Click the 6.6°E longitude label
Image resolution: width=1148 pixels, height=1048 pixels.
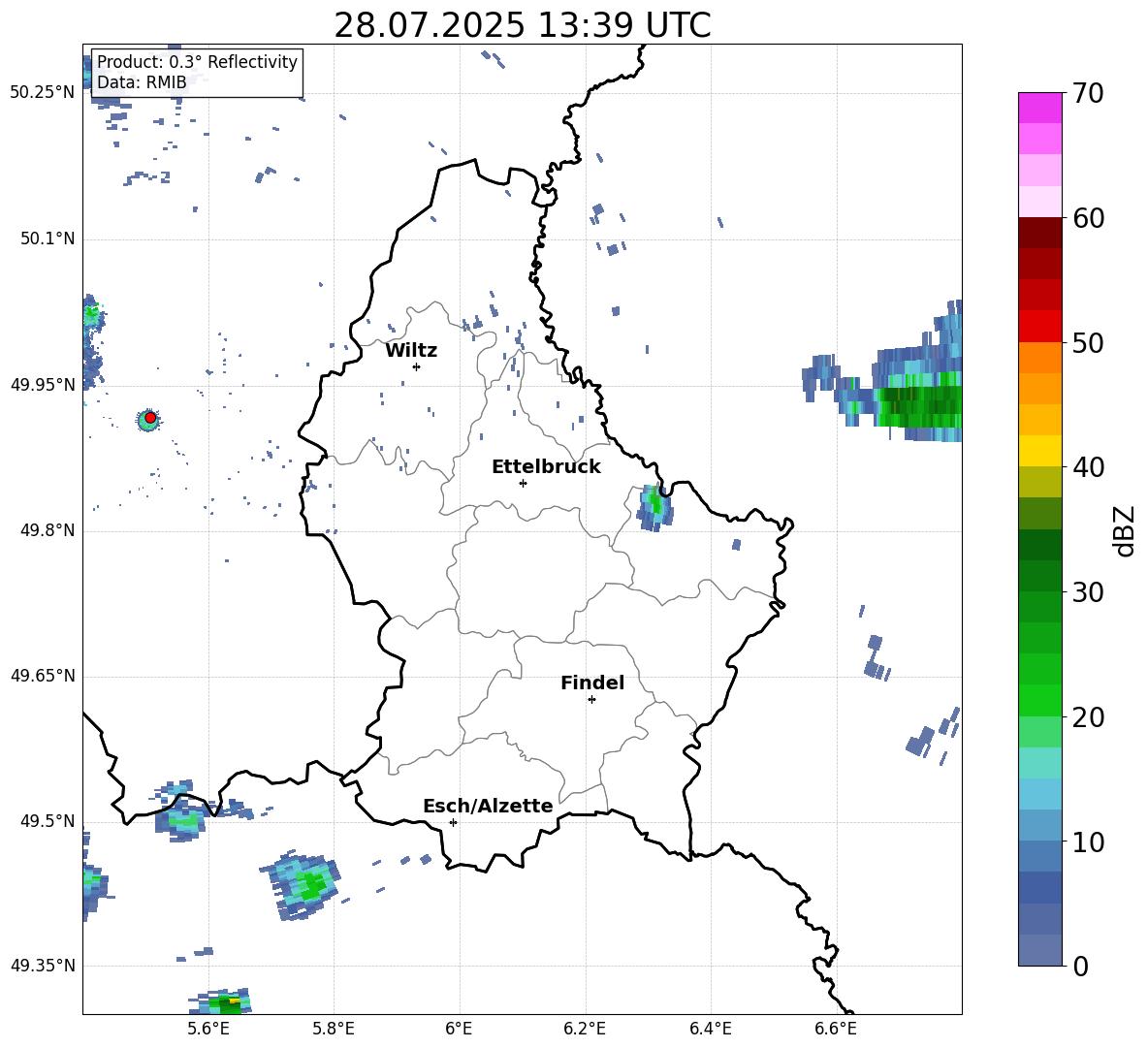[836, 1029]
